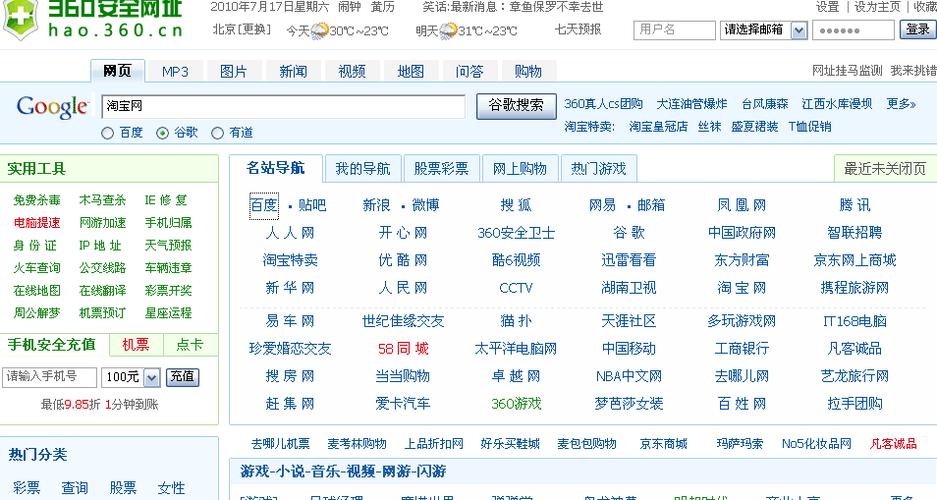Click tomorrow's weather icon
Screen dimensions: 937x500
(x=448, y=30)
